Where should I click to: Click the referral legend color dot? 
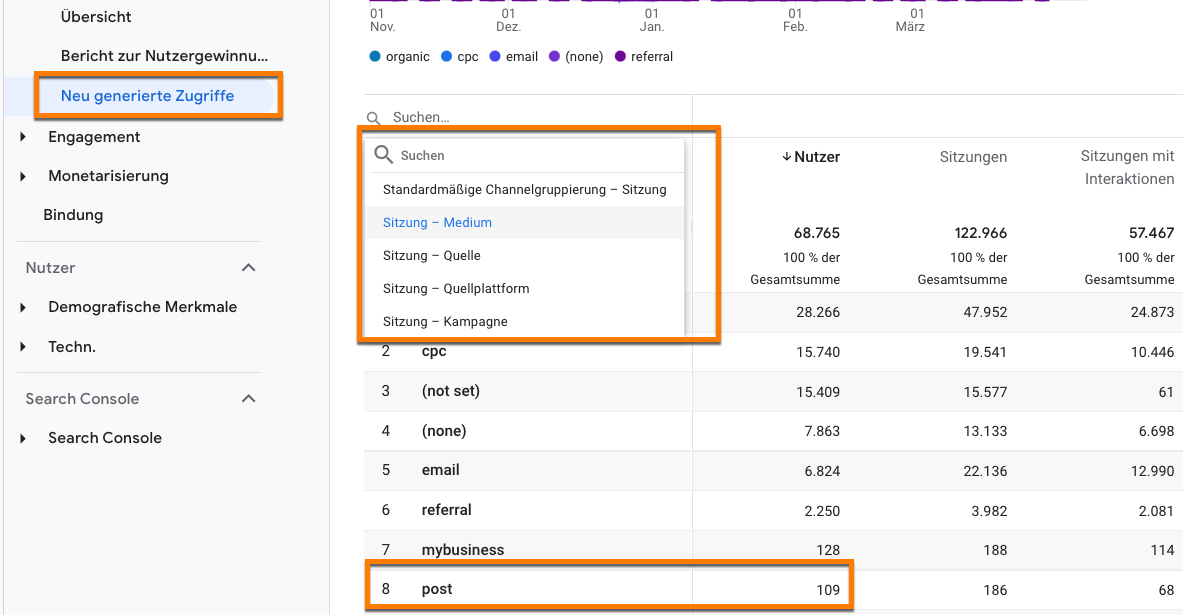(x=621, y=57)
